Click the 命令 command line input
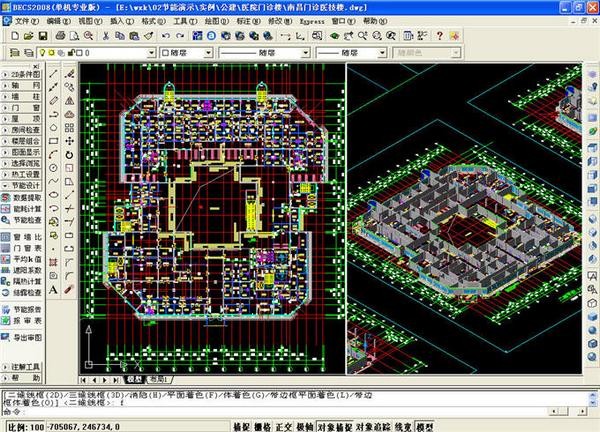 point(276,412)
